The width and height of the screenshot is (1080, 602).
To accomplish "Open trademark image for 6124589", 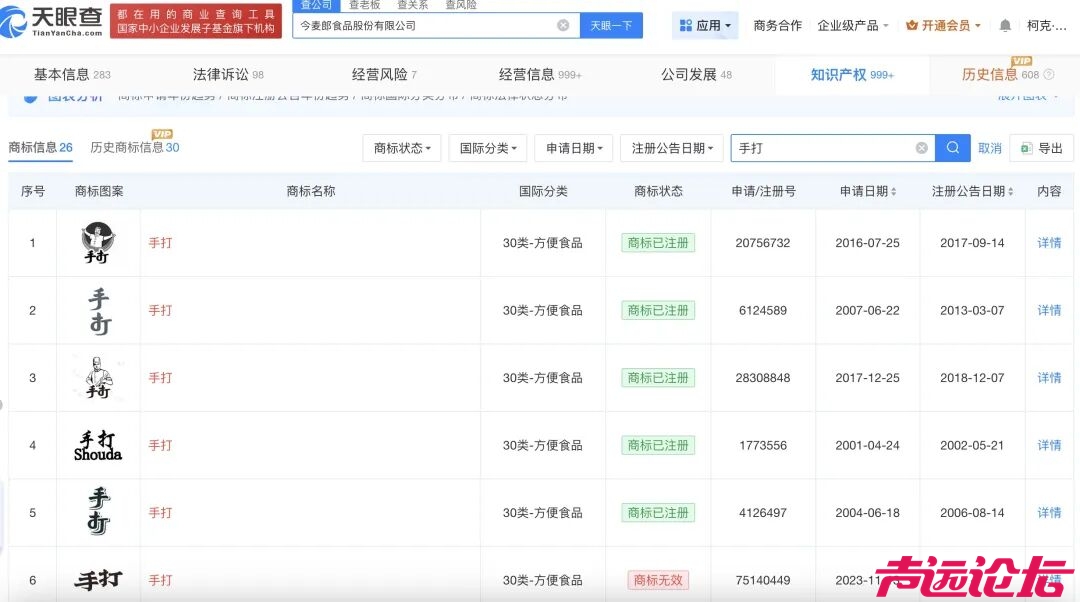I will (99, 311).
